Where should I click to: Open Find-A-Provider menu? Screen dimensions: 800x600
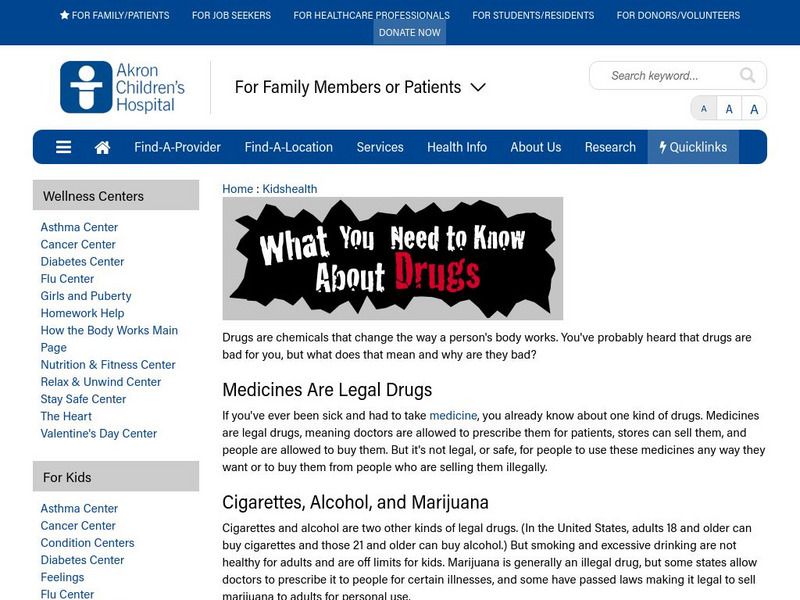tap(177, 147)
